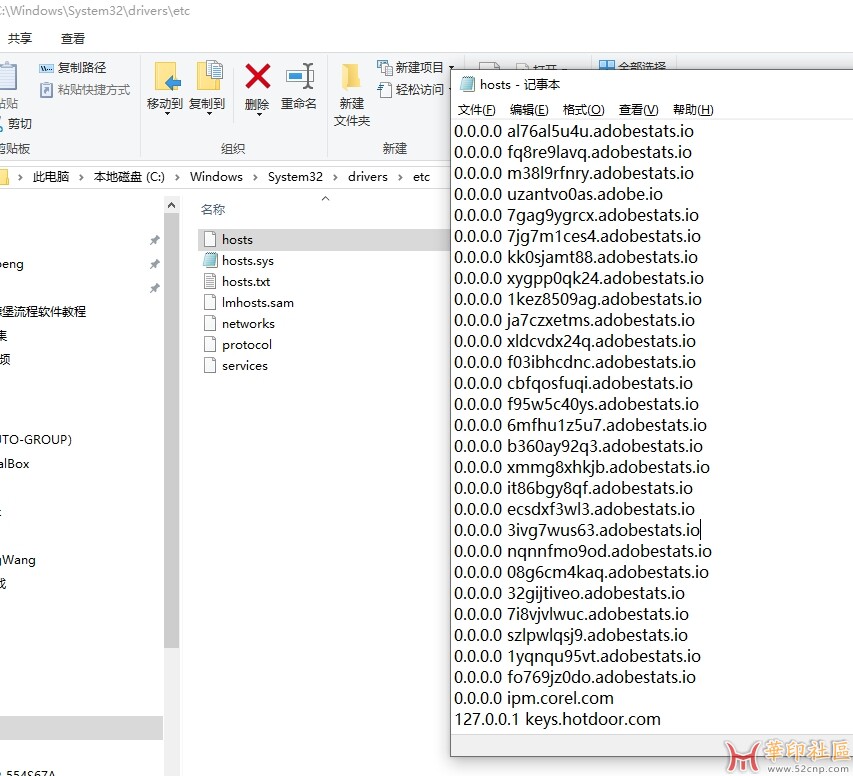Click Notepad title bar icon
The height and width of the screenshot is (776, 853).
(467, 84)
